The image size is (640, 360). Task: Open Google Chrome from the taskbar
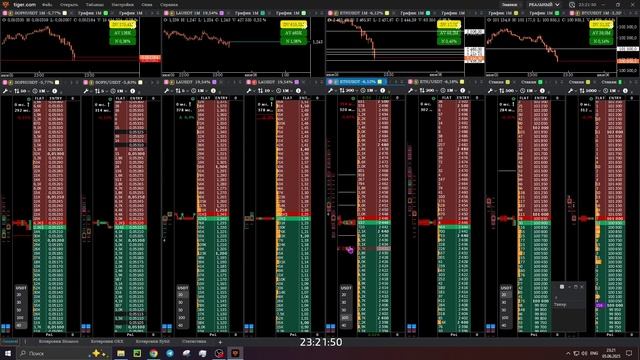[153, 353]
